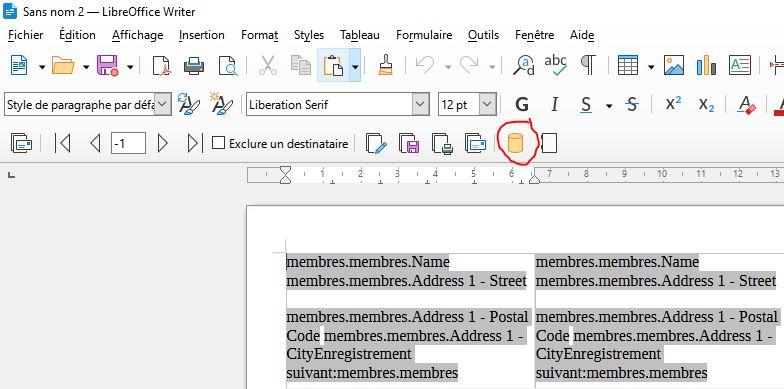784x389 pixels.
Task: Expand the 12 pt font size dropdown
Action: point(487,104)
